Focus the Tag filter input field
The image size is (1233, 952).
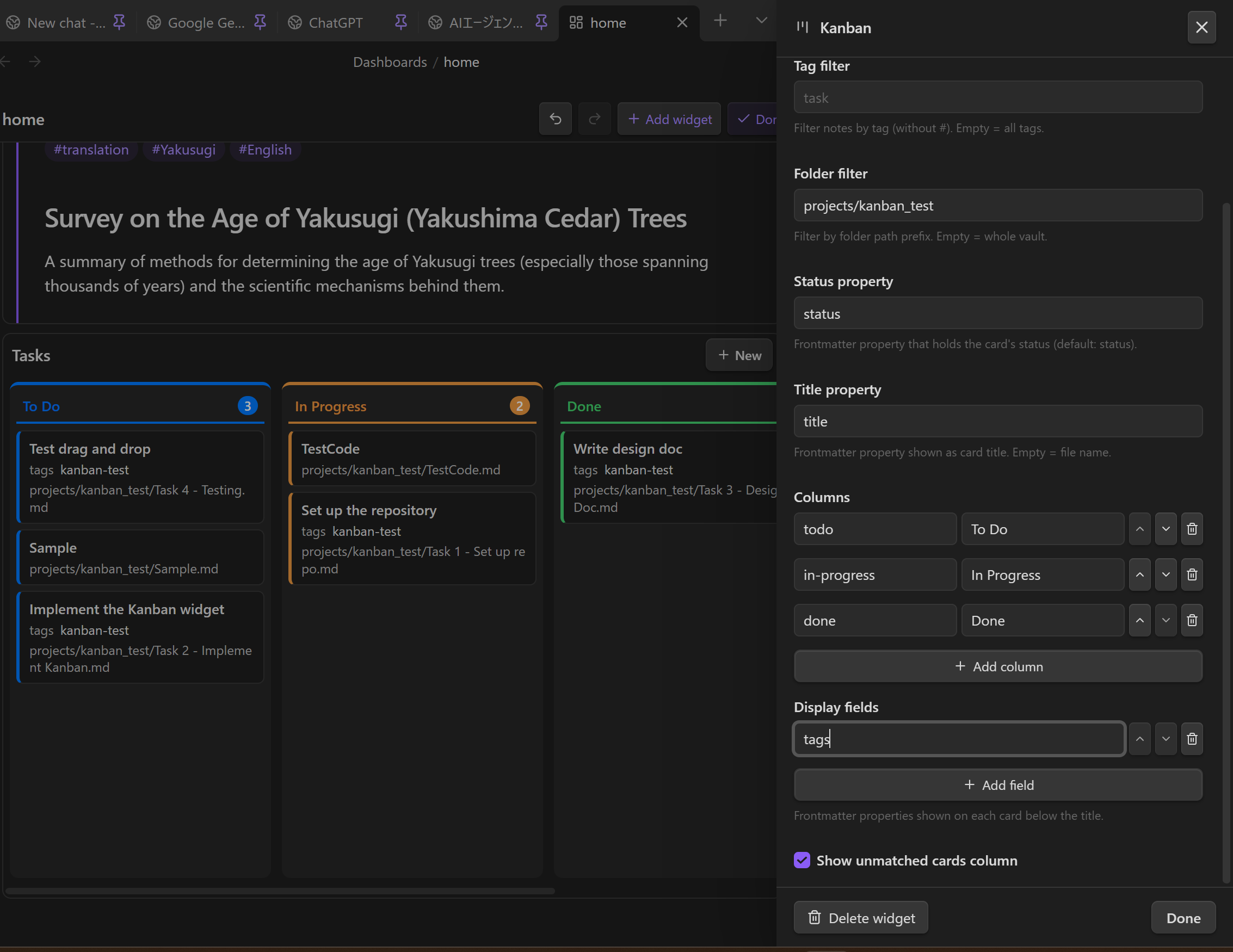tap(998, 97)
